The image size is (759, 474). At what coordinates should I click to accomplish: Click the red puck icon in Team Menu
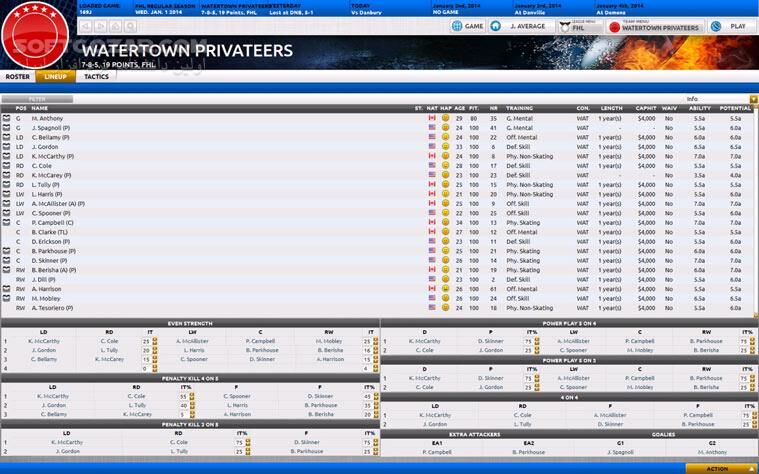tap(614, 27)
